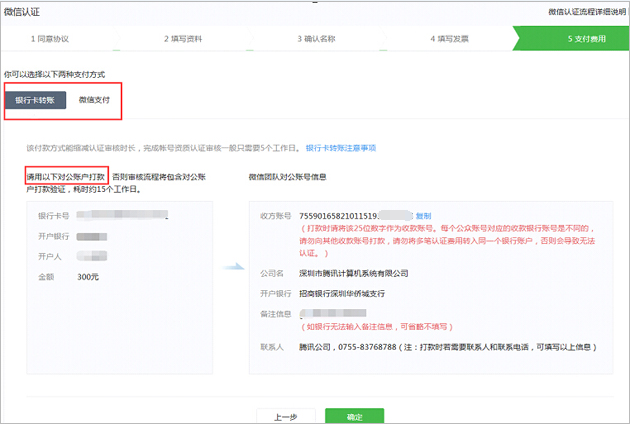630x424 pixels.
Task: Click the 微信团队对公账号信息 heading
Action: 287,177
